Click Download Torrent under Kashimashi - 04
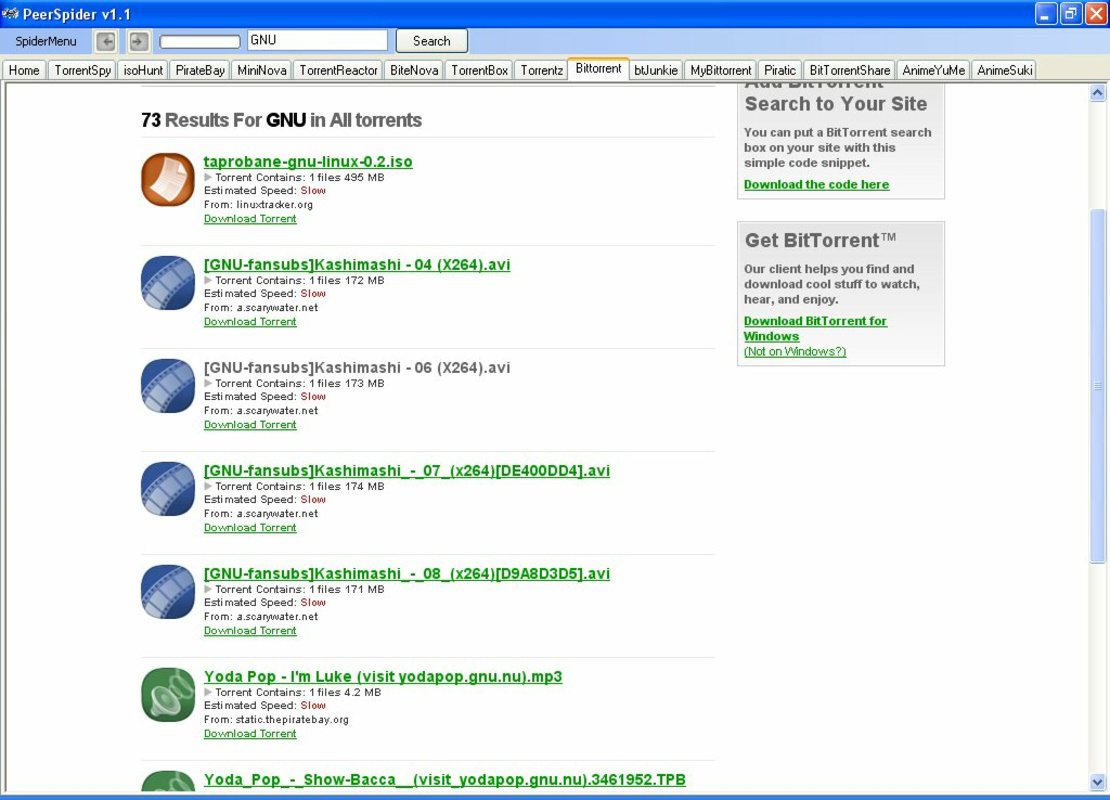Screen dimensions: 1110x800 coord(250,322)
